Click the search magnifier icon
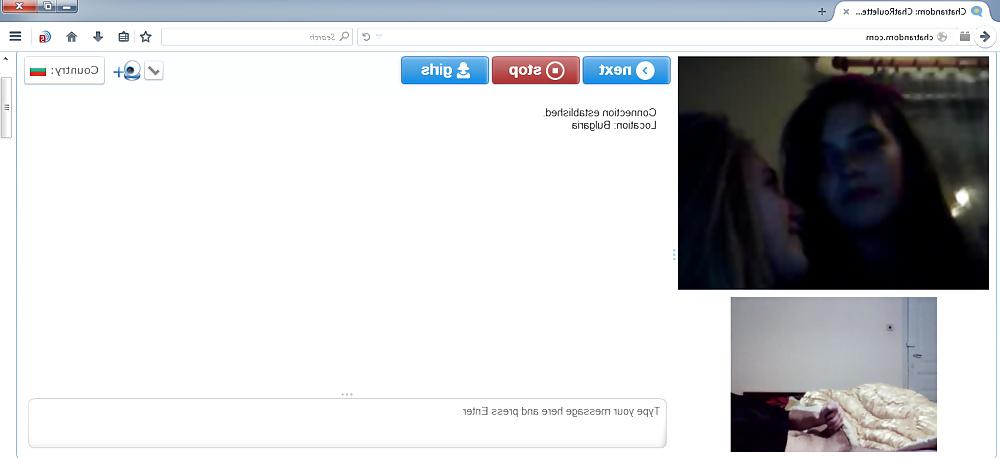Screen dimensions: 1000x458 click(344, 36)
